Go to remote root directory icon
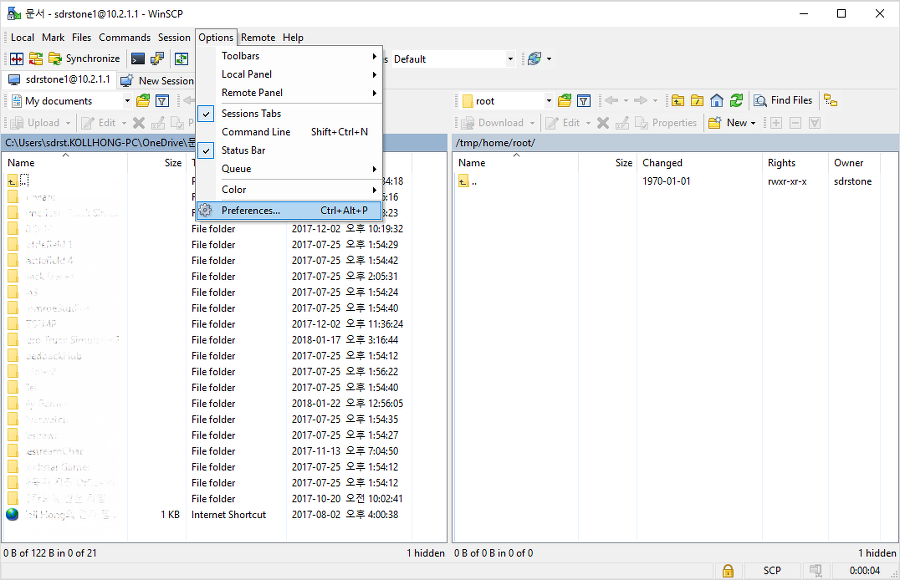 (697, 101)
